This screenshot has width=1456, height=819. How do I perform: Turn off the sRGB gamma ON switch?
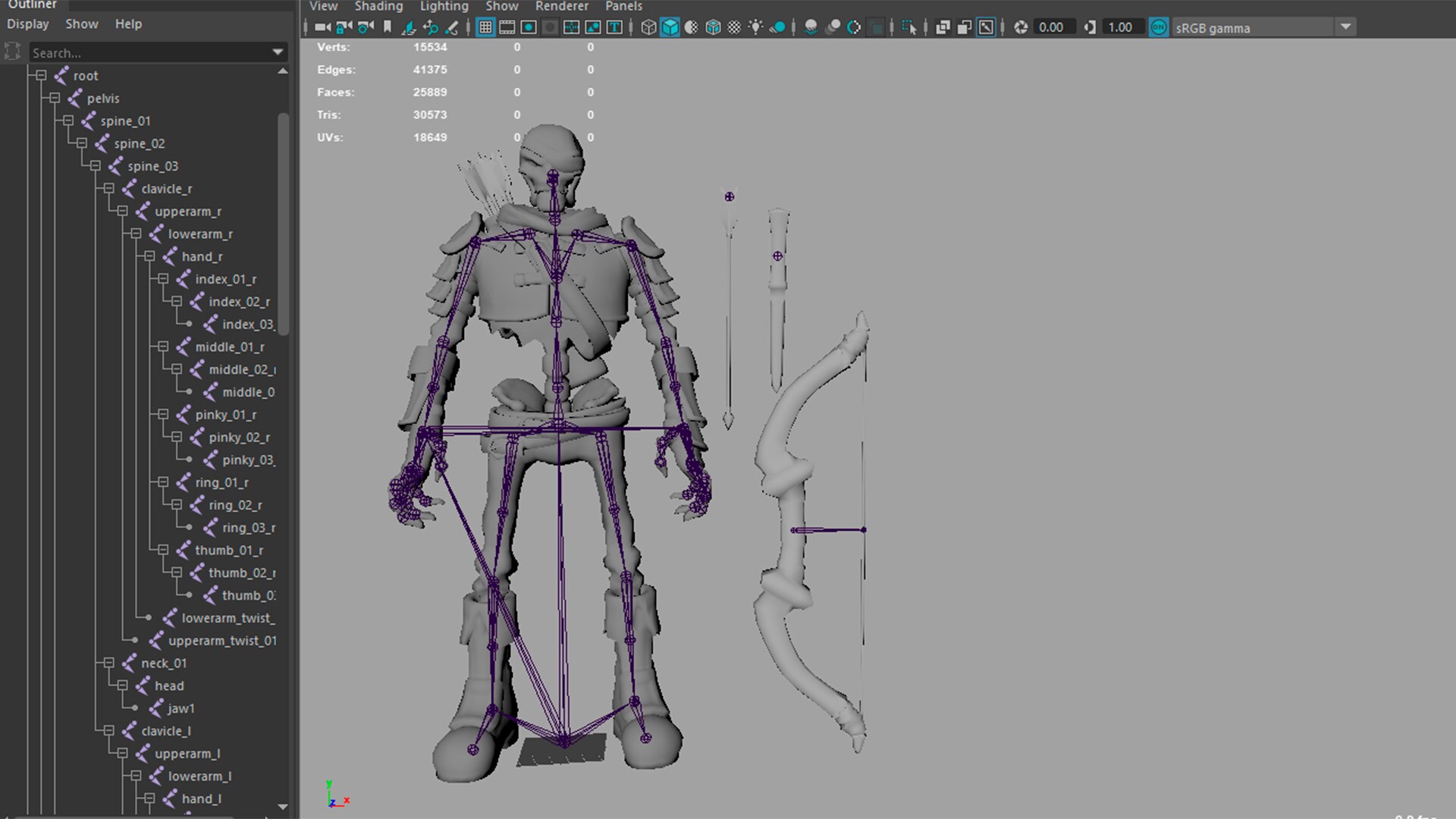(1159, 27)
